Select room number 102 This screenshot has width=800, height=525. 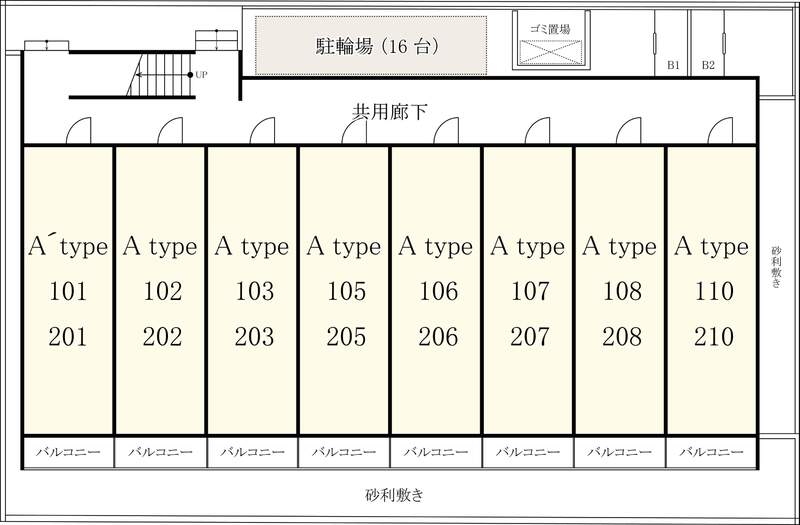(162, 291)
